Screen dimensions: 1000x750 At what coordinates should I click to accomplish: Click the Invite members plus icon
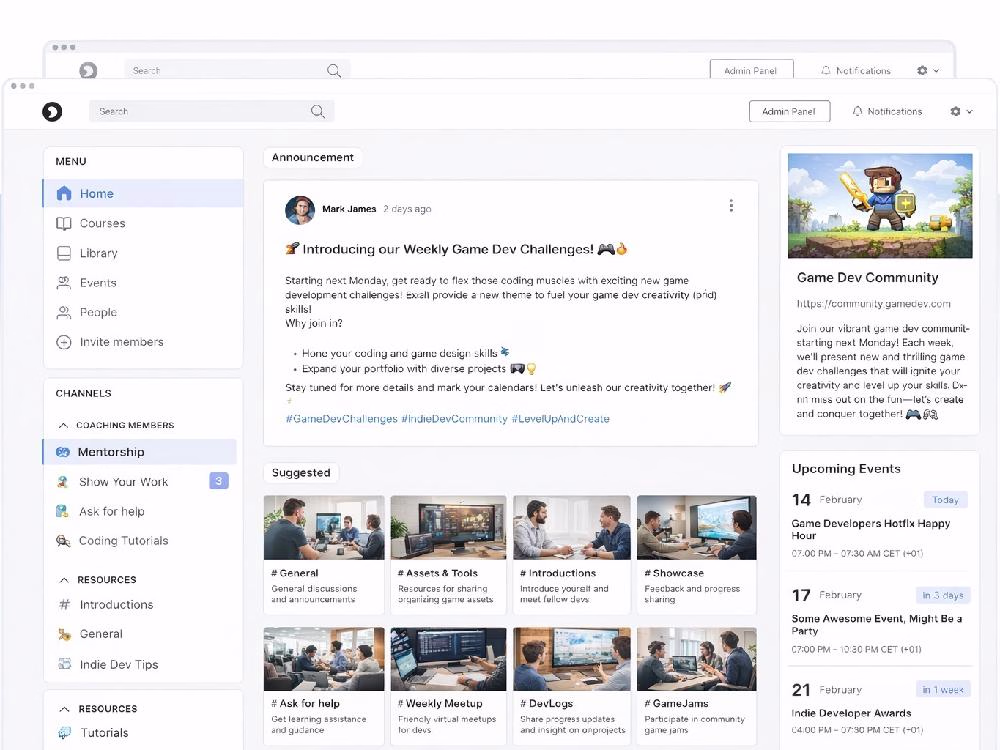[x=64, y=342]
